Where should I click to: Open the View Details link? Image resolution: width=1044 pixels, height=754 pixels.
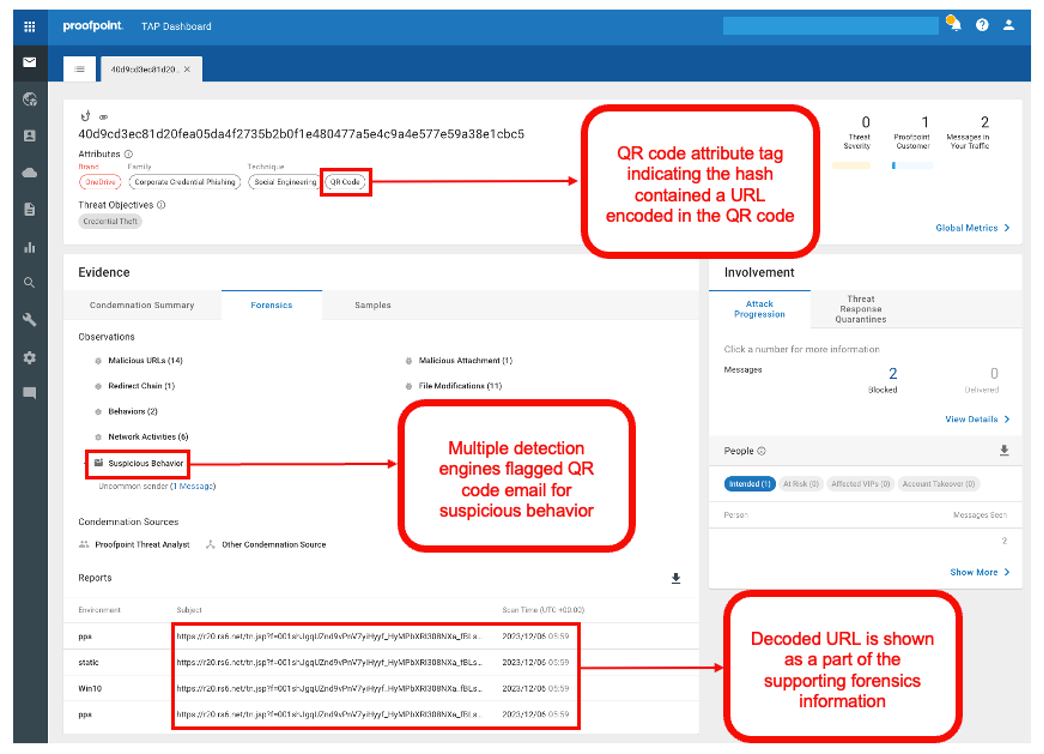977,419
